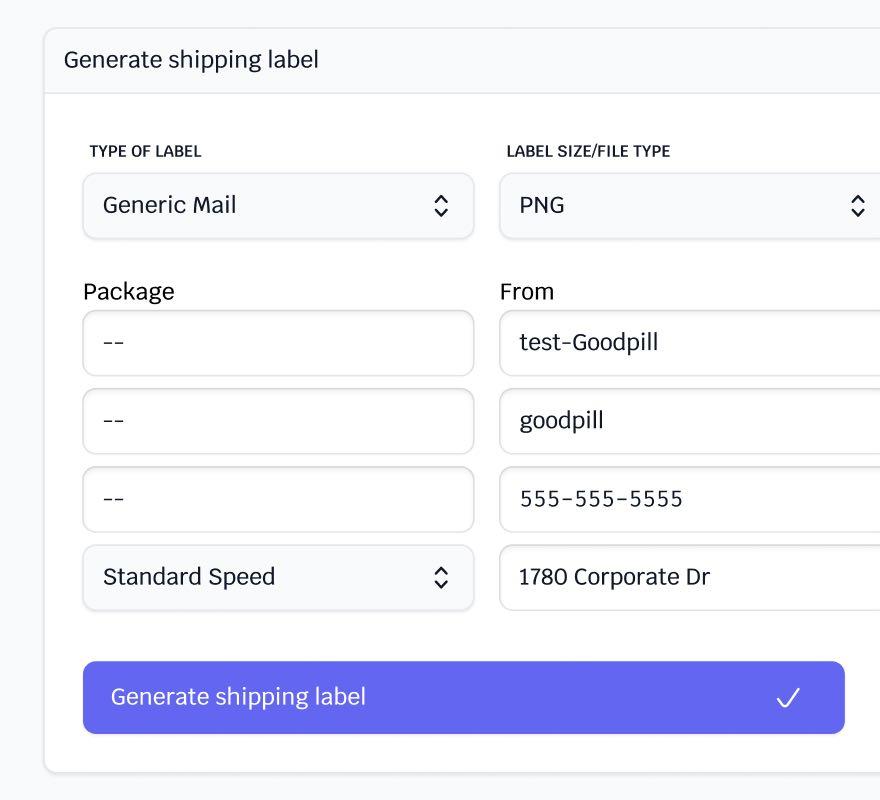The height and width of the screenshot is (800, 880).
Task: Click the Generate shipping label panel header
Action: pos(191,60)
